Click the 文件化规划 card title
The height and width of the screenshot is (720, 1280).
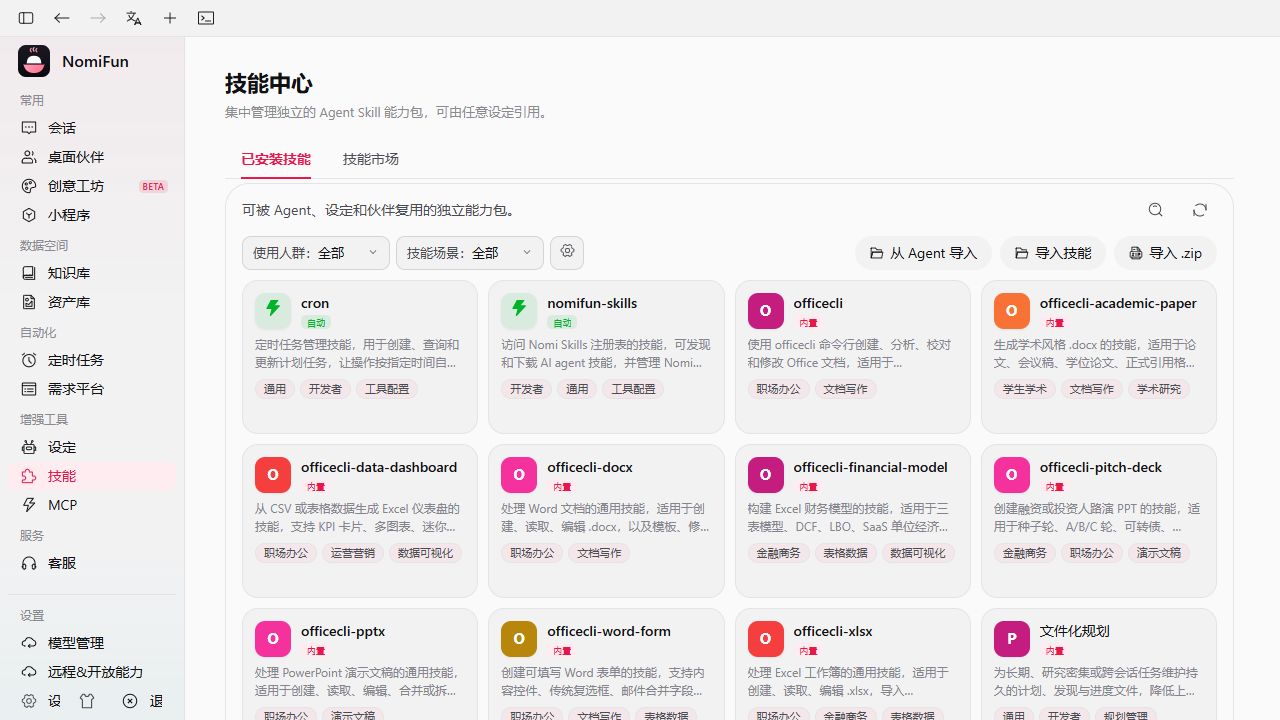pyautogui.click(x=1075, y=631)
